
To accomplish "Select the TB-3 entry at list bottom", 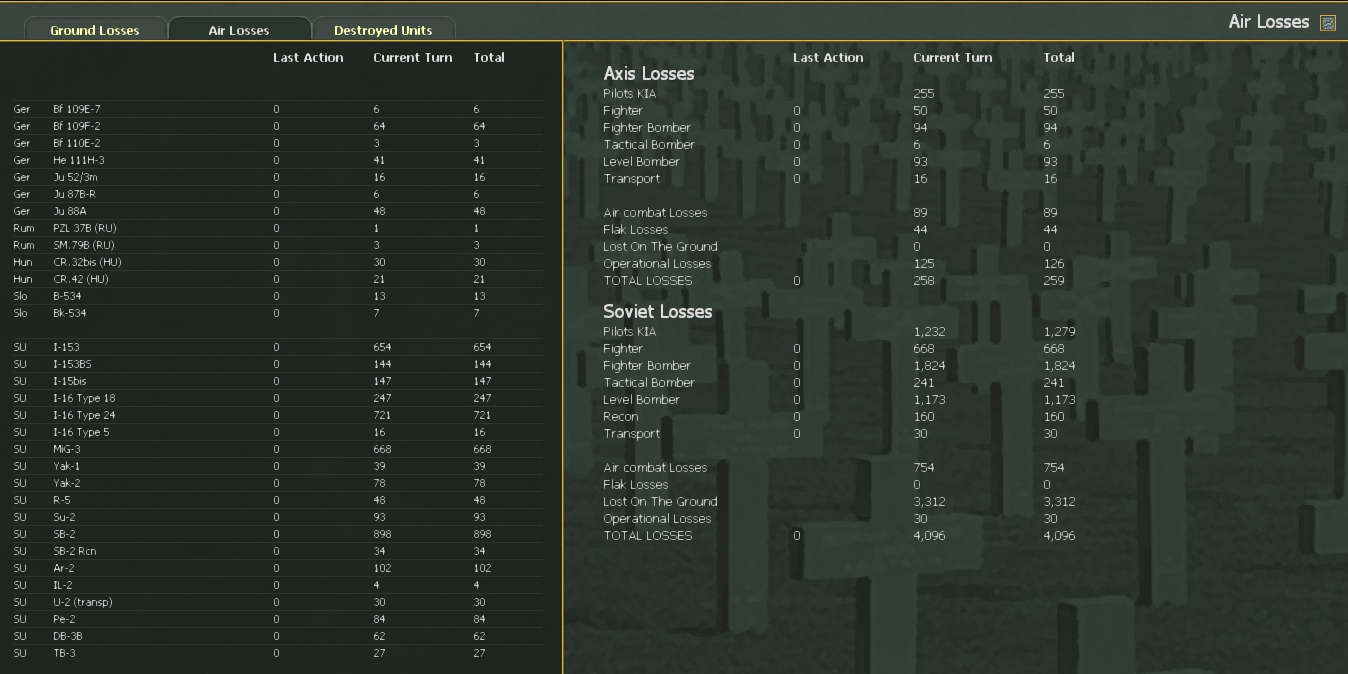I will tap(62, 653).
